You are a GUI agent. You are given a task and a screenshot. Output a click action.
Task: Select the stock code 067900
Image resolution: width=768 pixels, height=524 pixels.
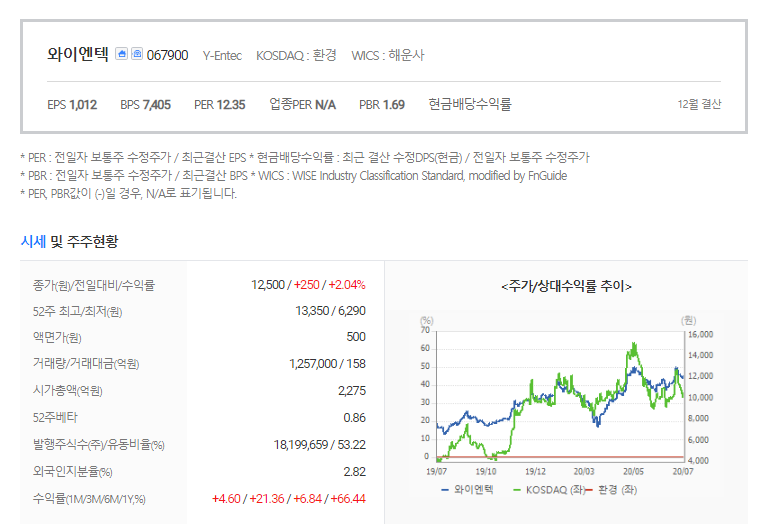[x=167, y=55]
